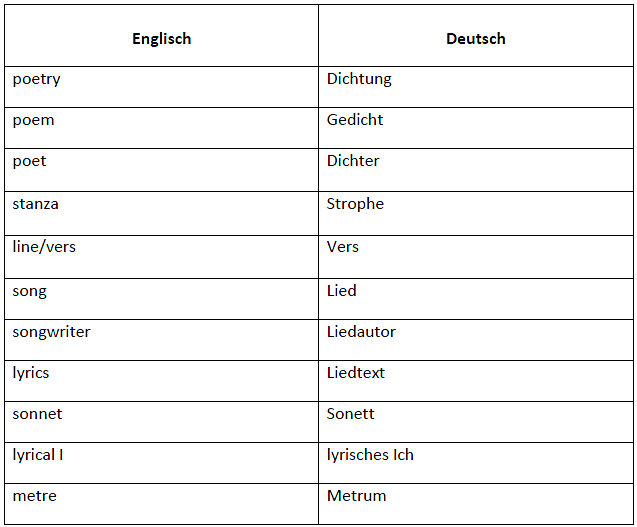Select the Liedautor cell
This screenshot has width=637, height=527.
(x=476, y=340)
